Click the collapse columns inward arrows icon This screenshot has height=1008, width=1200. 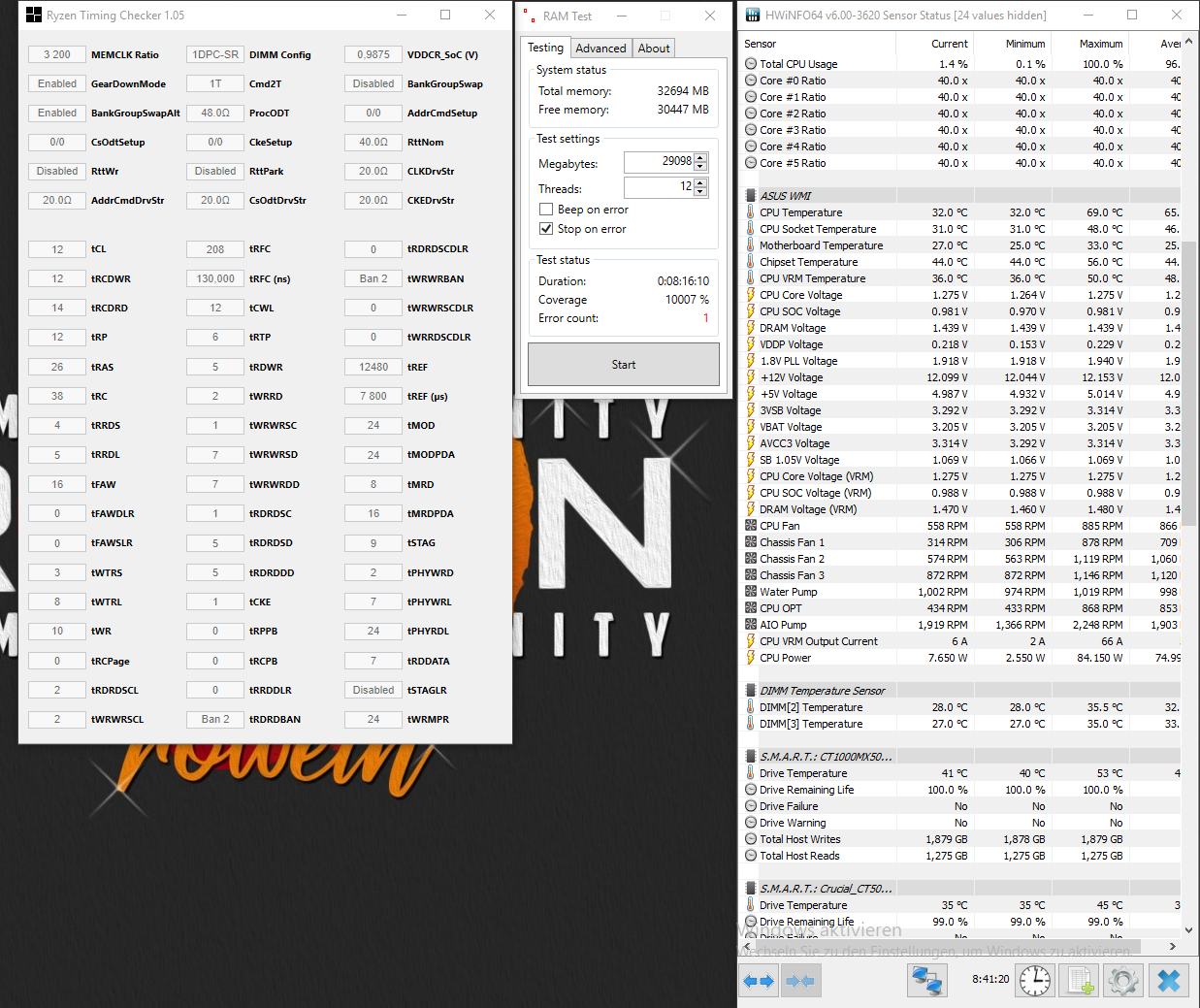pyautogui.click(x=800, y=981)
